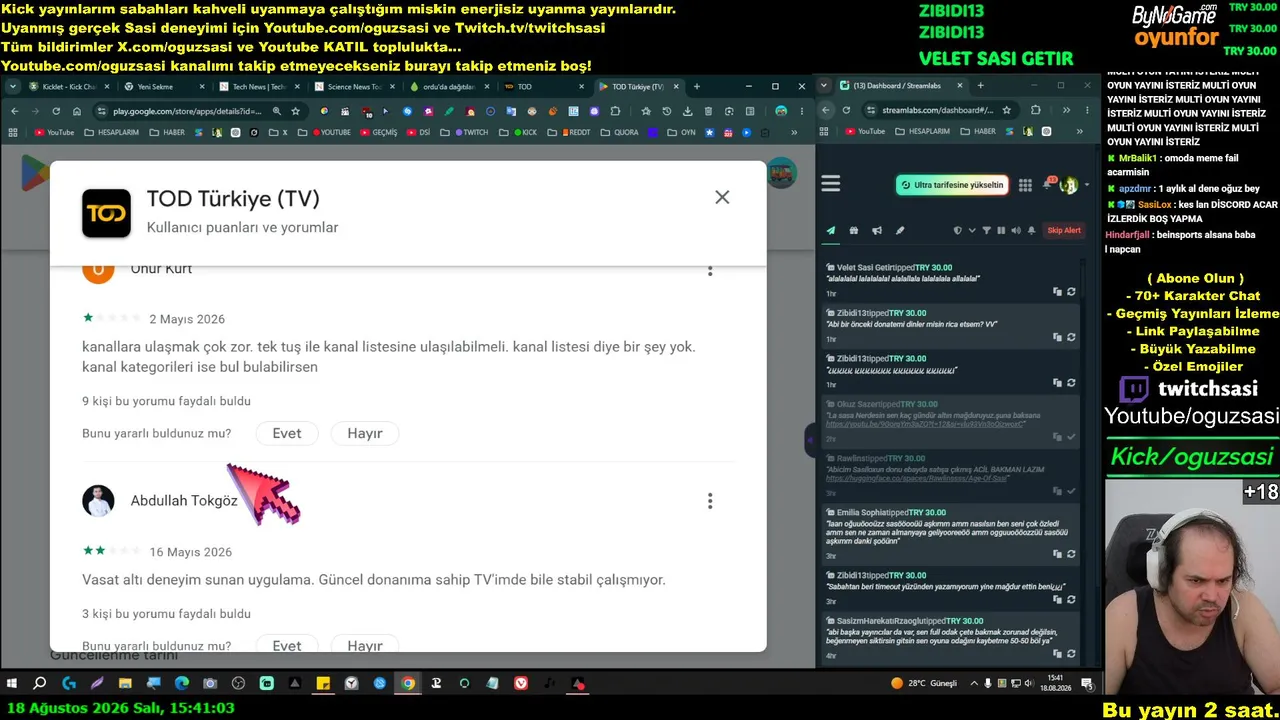This screenshot has width=1280, height=720.
Task: Open home page in the Play Store browser
Action: pos(77,111)
